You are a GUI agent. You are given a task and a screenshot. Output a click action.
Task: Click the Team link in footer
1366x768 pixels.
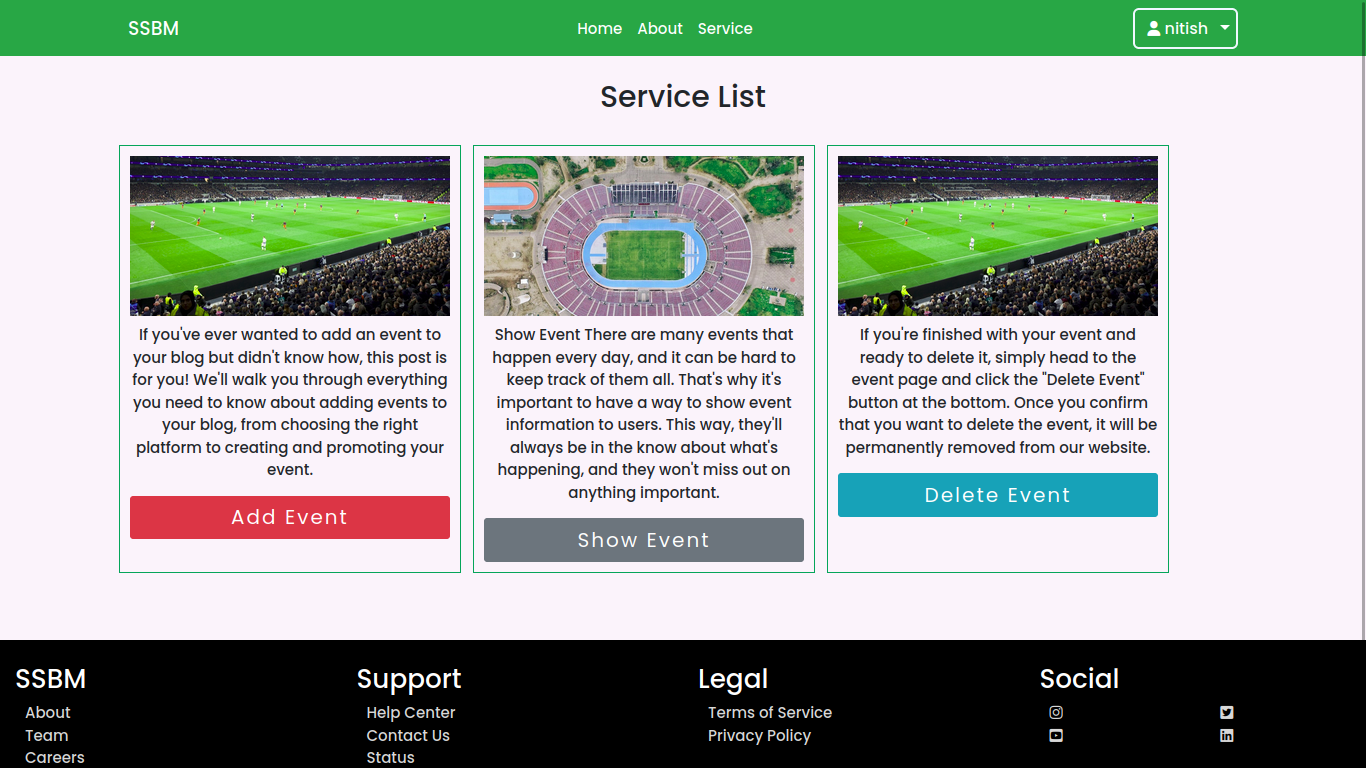(x=47, y=736)
